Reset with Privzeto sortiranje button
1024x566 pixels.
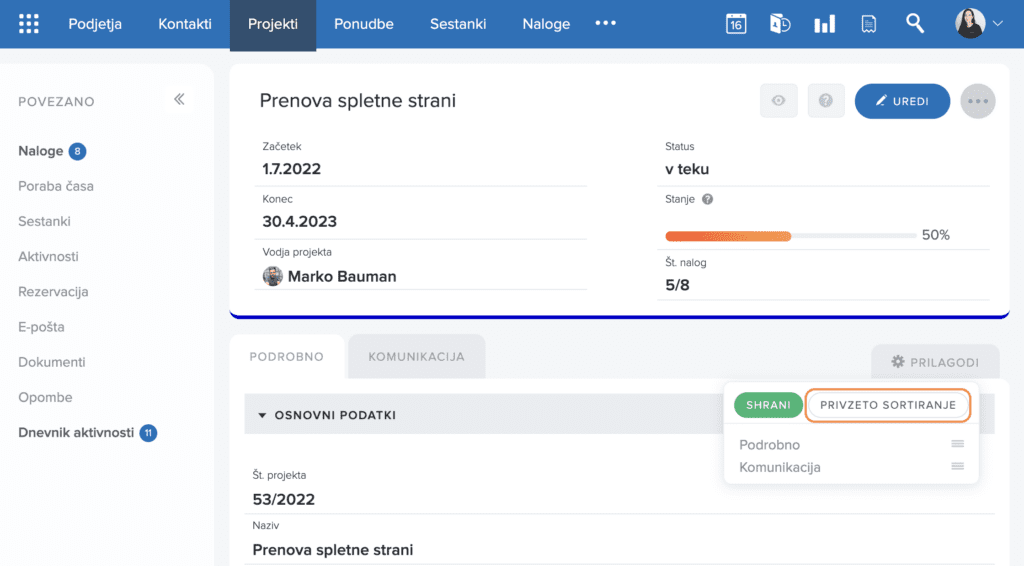point(888,405)
